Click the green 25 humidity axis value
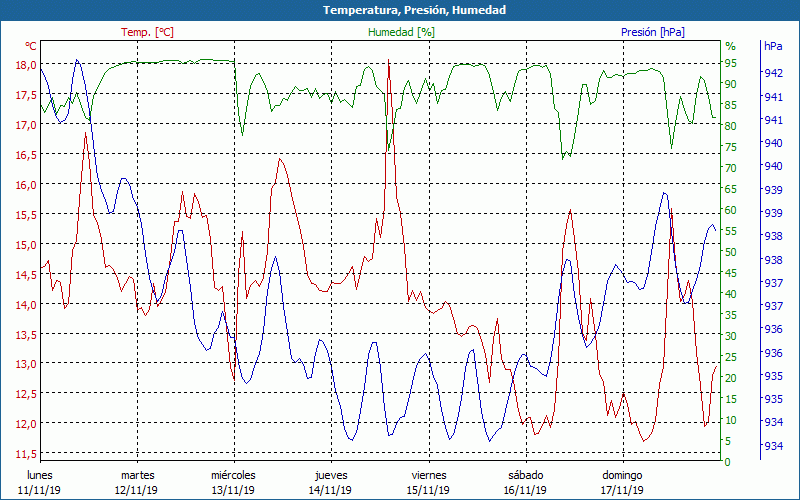 pos(731,357)
